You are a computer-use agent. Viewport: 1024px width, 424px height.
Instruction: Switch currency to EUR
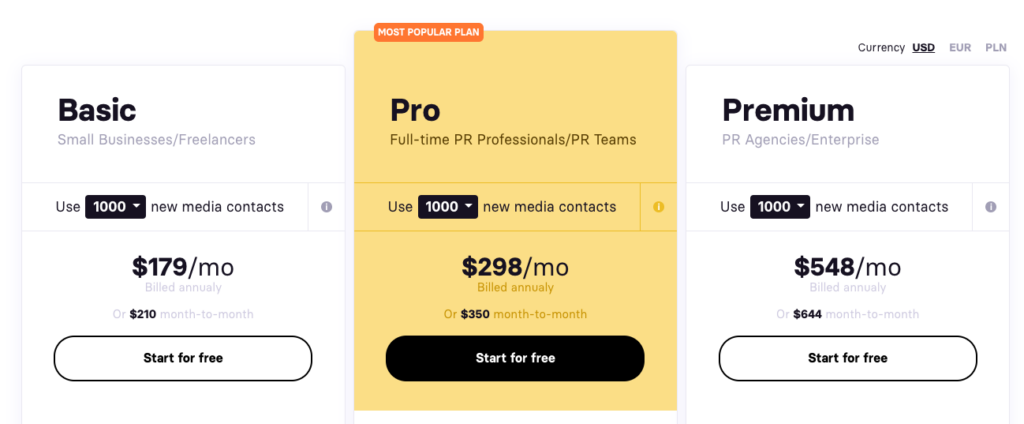coord(960,47)
